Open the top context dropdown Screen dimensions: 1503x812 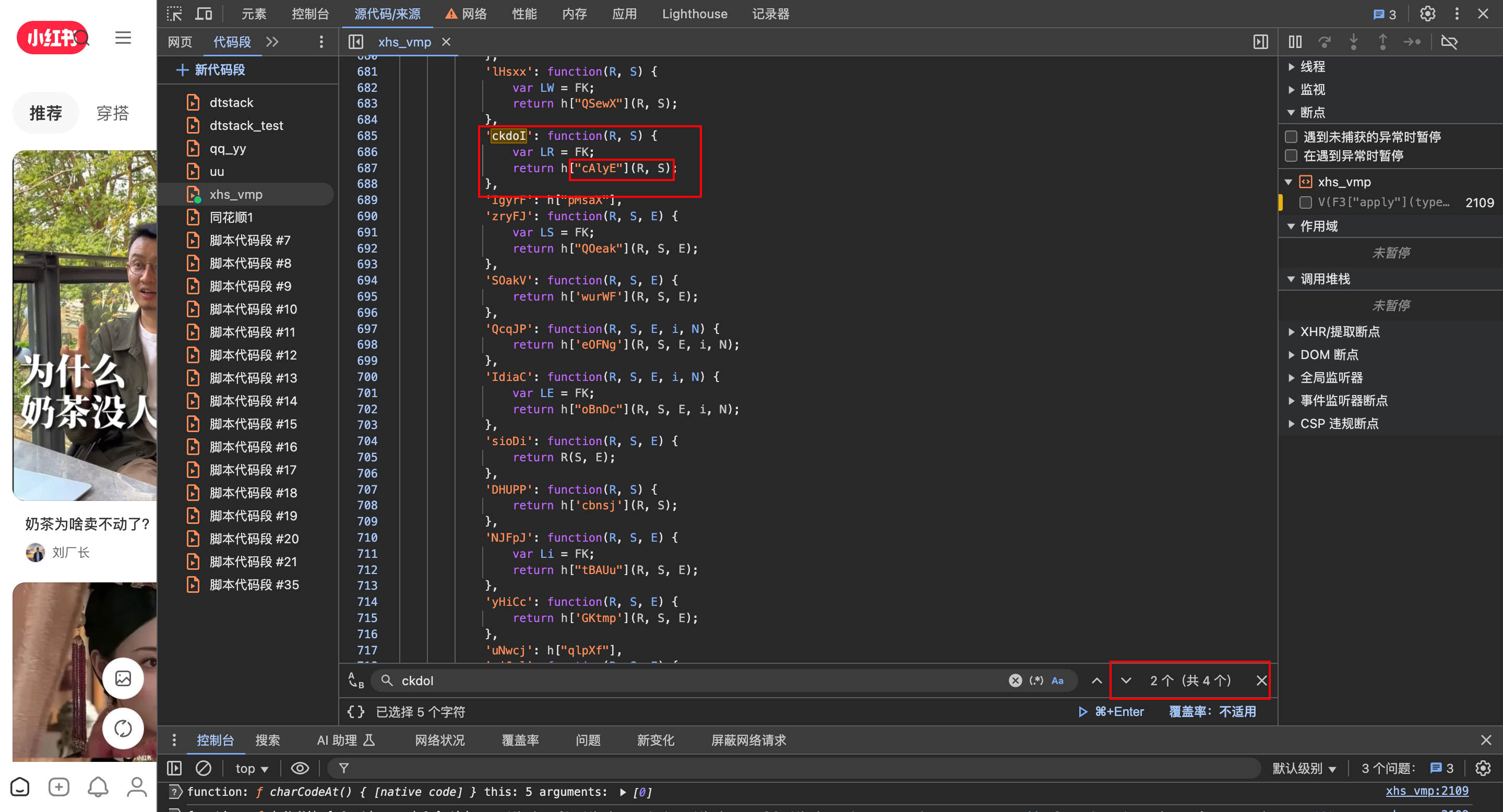252,768
